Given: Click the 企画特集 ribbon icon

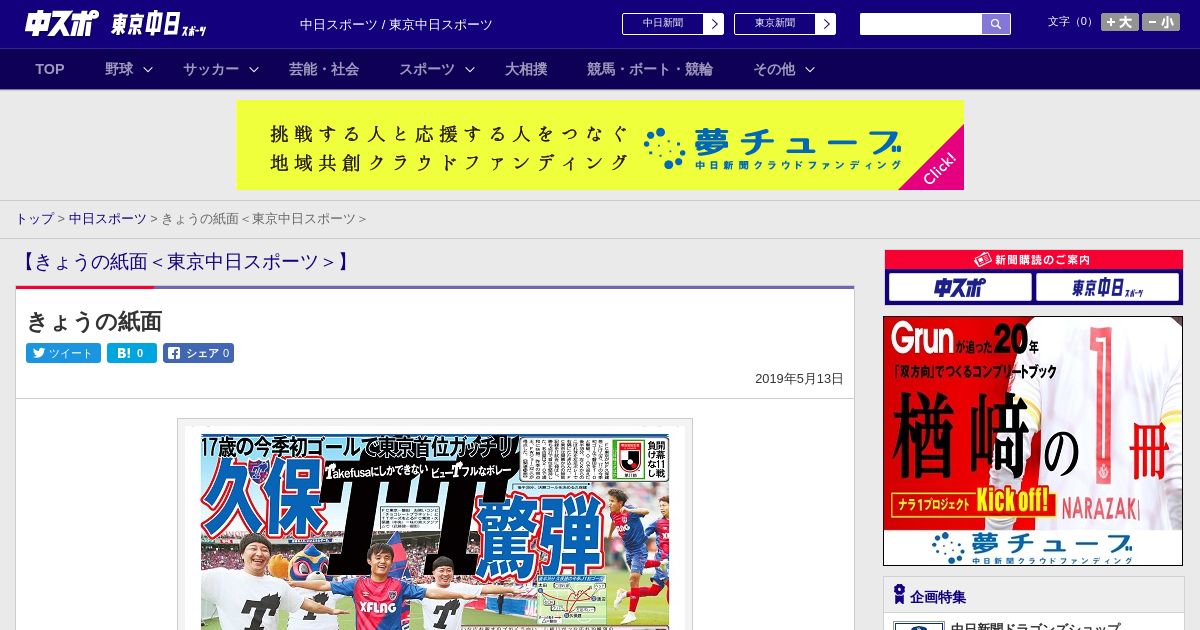Looking at the screenshot, I should pyautogui.click(x=899, y=595).
